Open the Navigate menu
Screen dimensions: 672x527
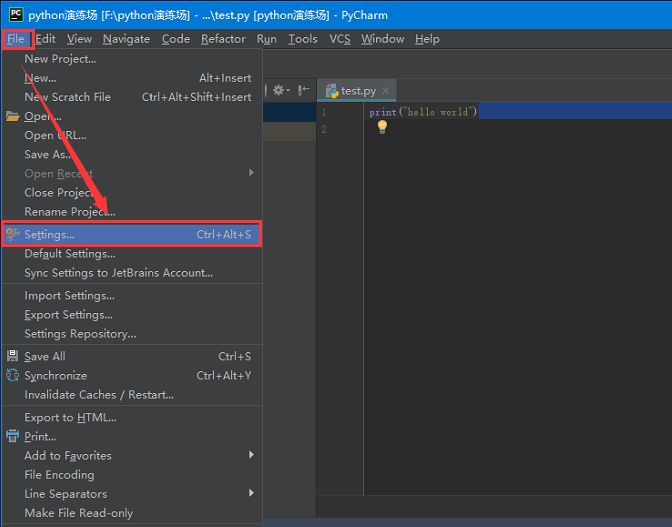pyautogui.click(x=126, y=39)
